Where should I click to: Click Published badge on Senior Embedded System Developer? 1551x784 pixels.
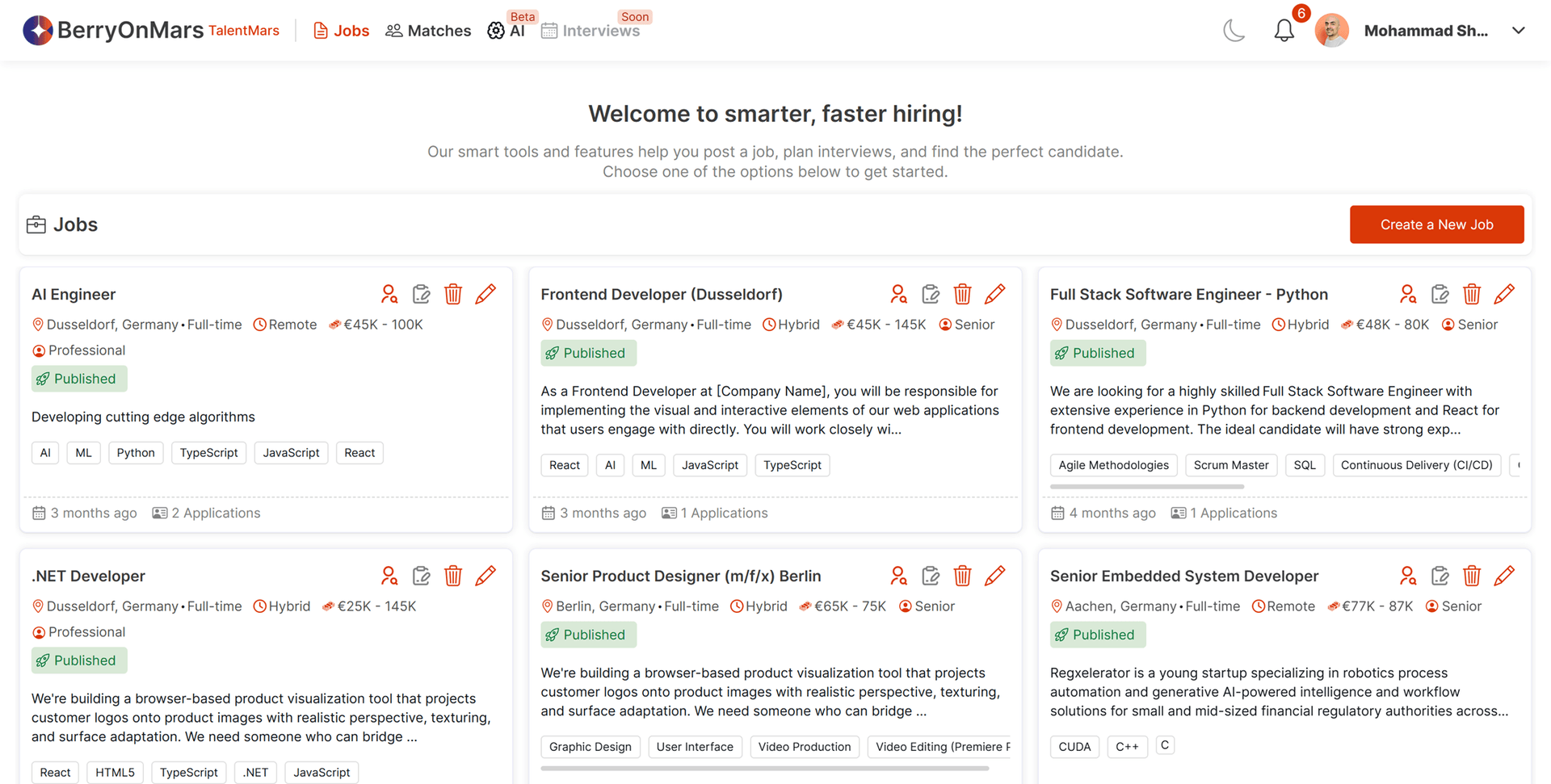pos(1098,635)
